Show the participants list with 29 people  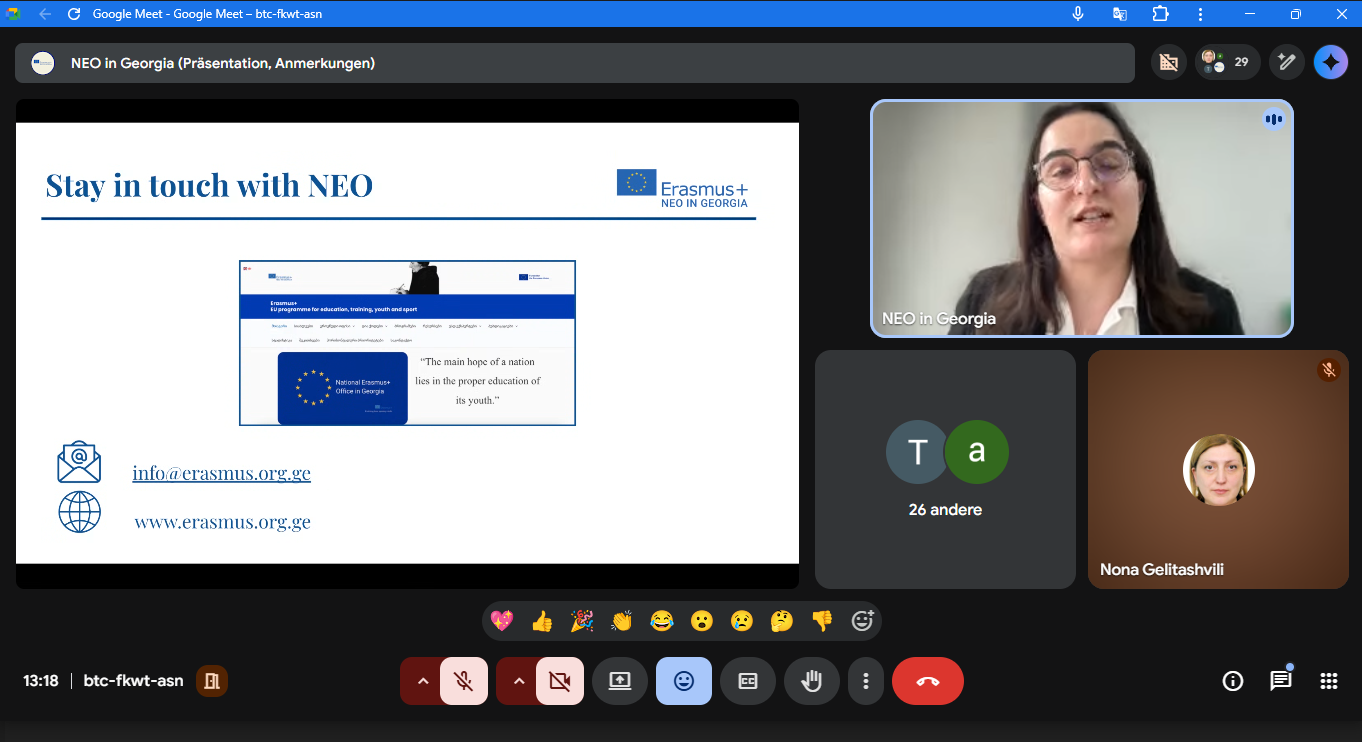[x=1227, y=62]
